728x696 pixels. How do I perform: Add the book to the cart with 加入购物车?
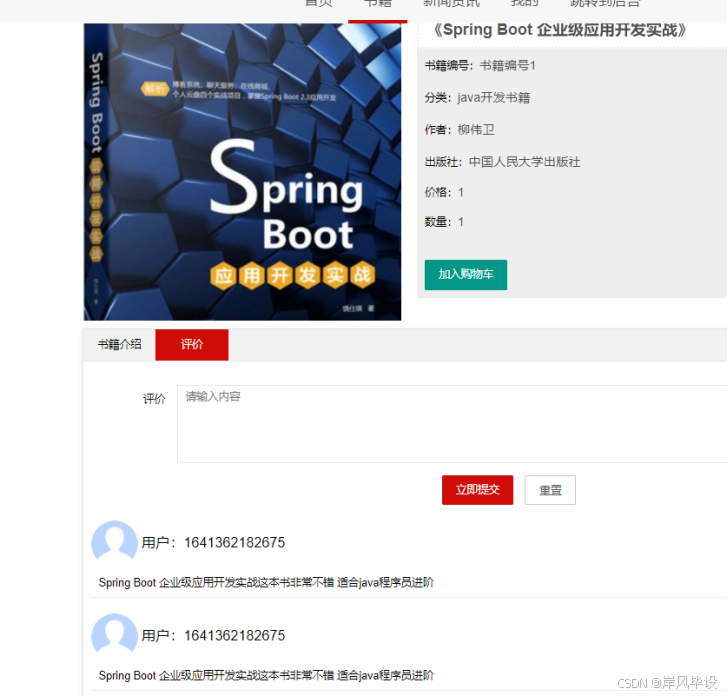coord(466,275)
